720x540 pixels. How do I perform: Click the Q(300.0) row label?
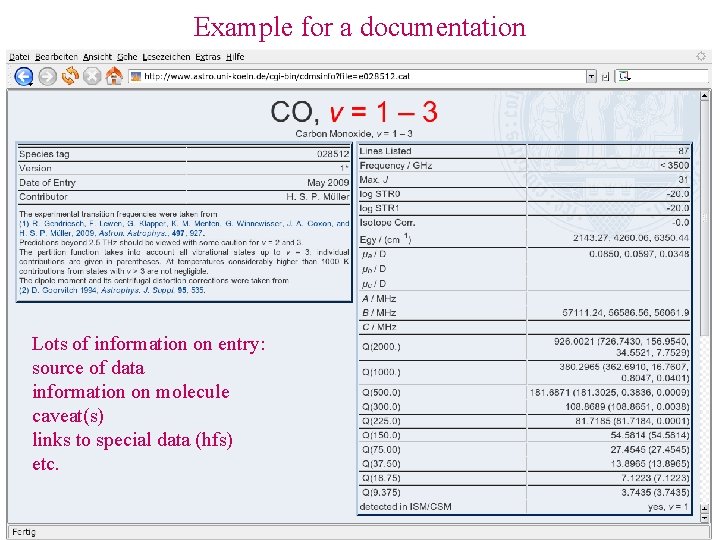point(381,407)
